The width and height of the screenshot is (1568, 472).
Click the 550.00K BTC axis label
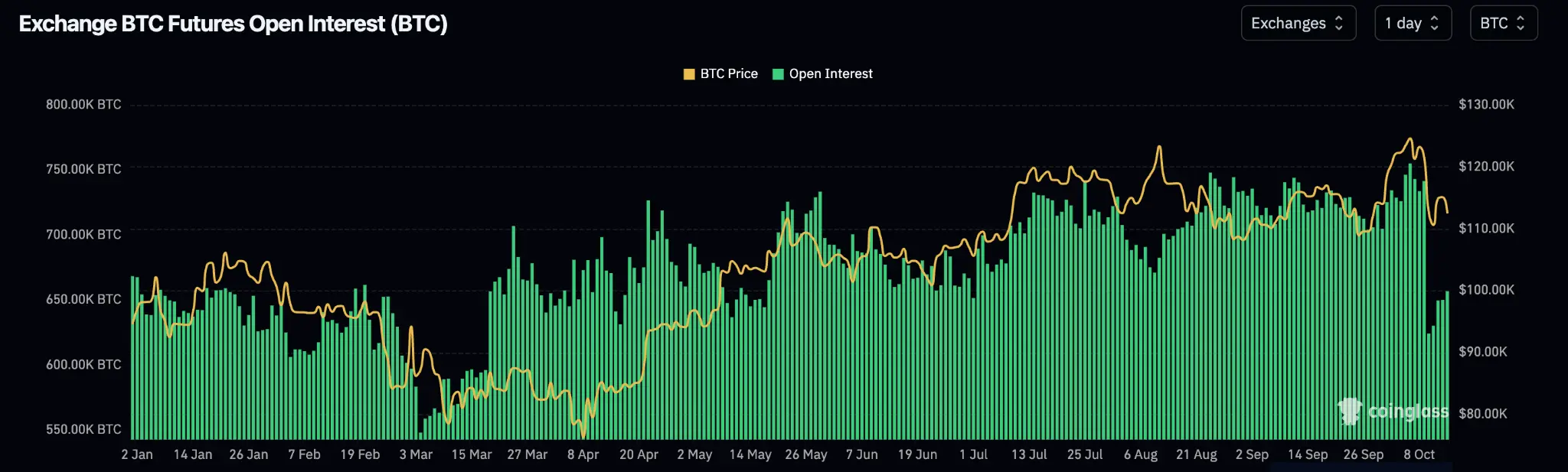(83, 429)
